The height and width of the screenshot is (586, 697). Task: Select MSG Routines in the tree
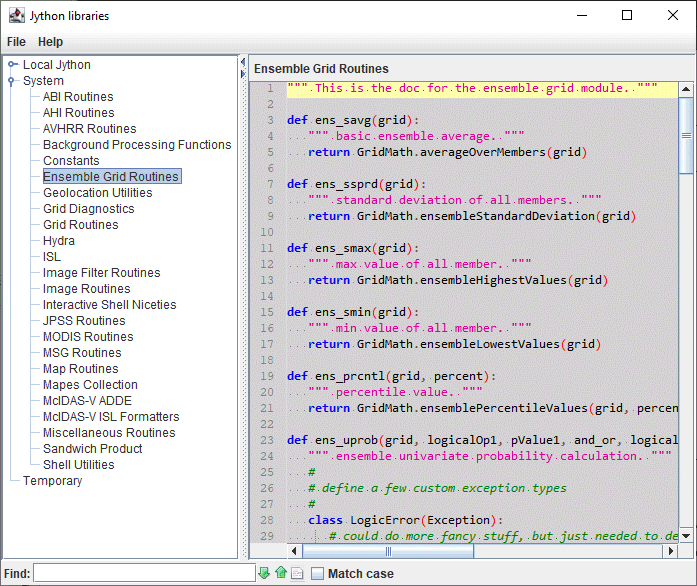click(x=82, y=353)
